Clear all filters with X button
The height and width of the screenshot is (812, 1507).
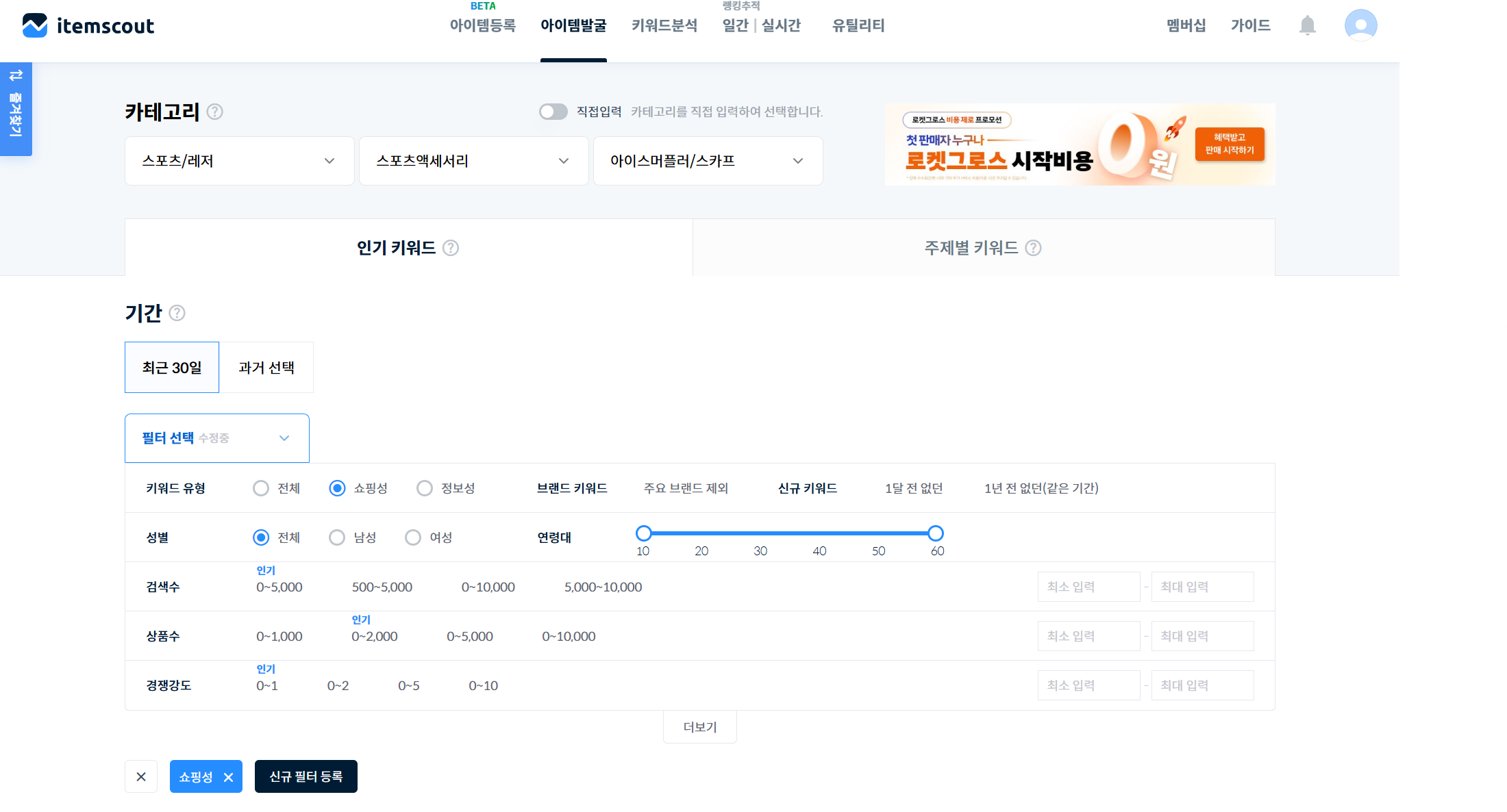pyautogui.click(x=141, y=776)
